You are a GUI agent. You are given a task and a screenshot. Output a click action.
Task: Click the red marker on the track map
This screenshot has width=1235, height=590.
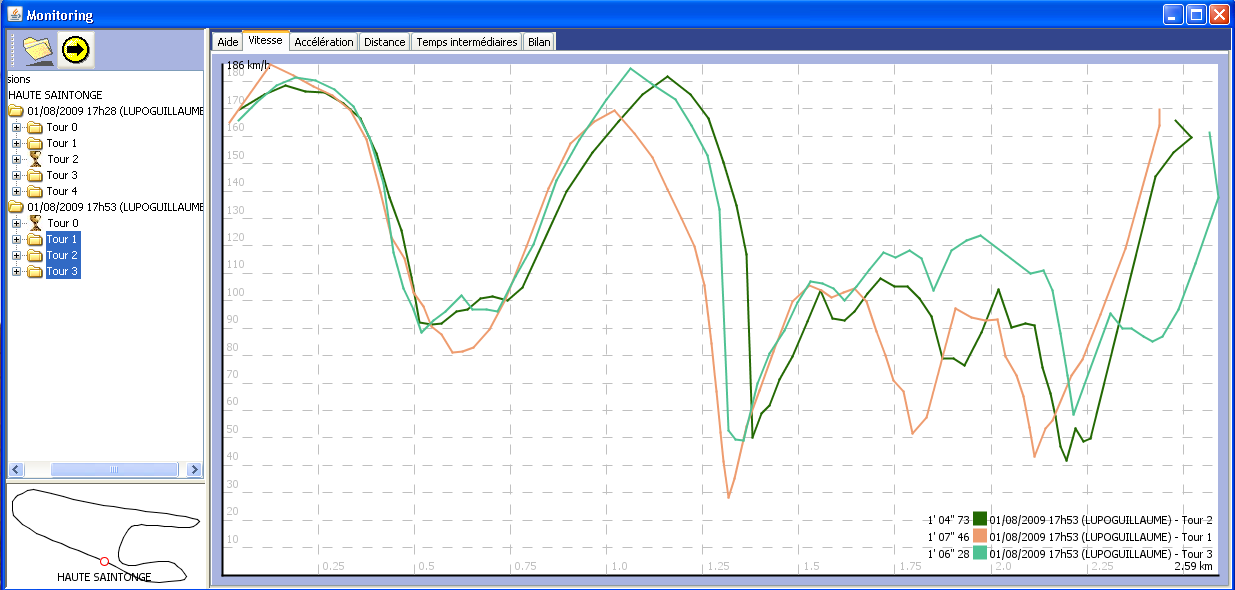point(103,562)
